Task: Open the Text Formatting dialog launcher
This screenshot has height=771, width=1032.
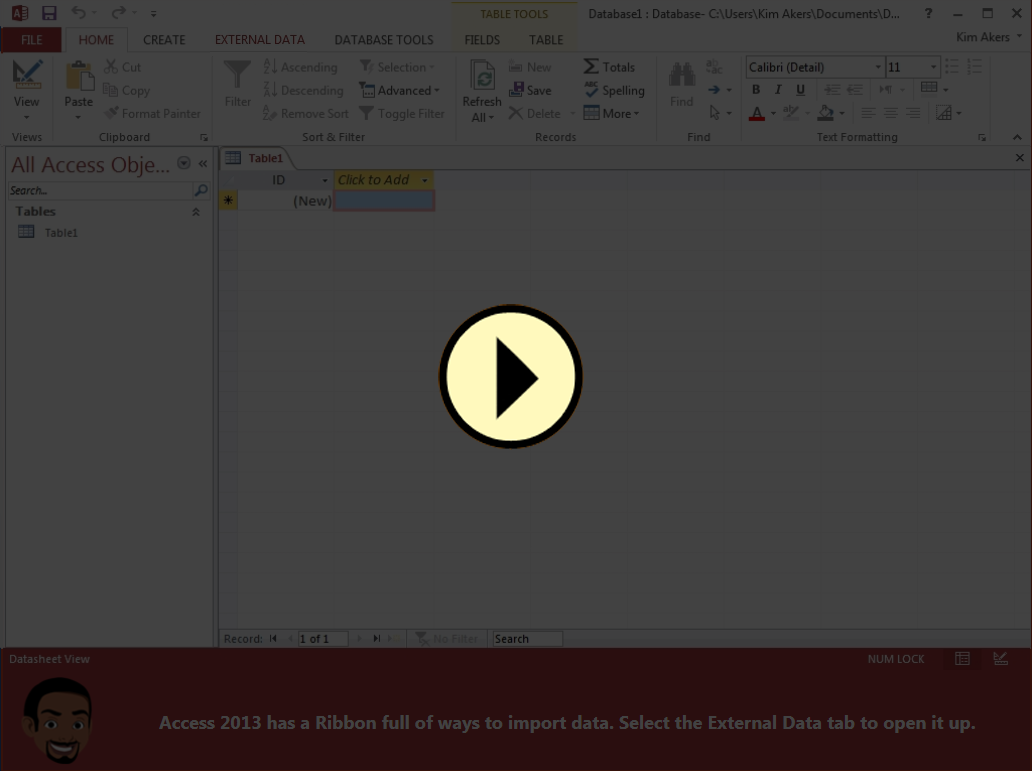Action: click(x=981, y=137)
